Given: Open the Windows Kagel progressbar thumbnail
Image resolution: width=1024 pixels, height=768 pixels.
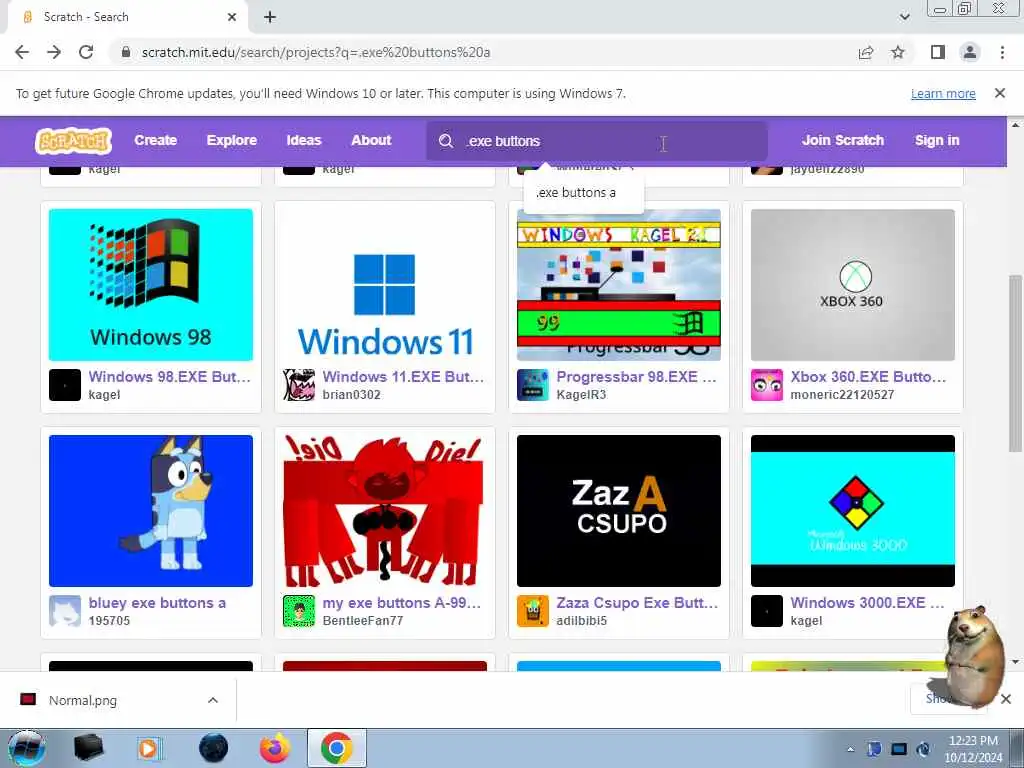Looking at the screenshot, I should (x=619, y=285).
